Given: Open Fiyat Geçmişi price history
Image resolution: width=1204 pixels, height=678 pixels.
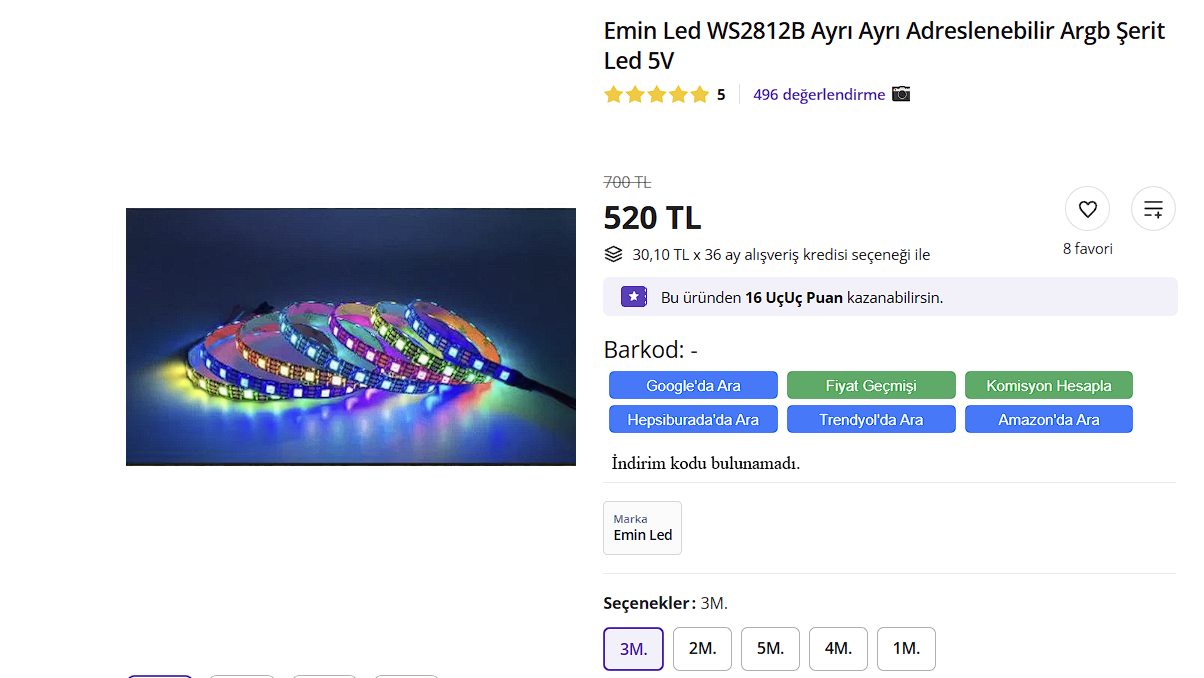Looking at the screenshot, I should (871, 385).
